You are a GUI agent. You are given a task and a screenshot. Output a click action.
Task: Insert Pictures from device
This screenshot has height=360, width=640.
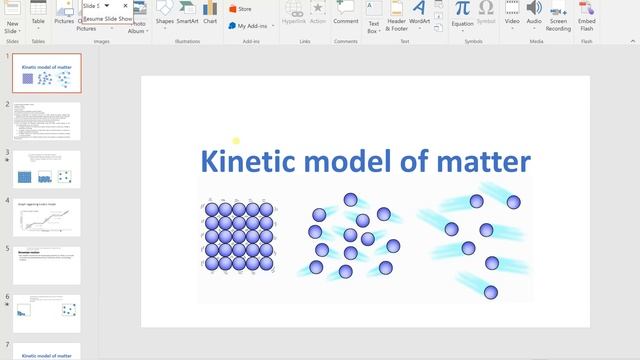64,12
